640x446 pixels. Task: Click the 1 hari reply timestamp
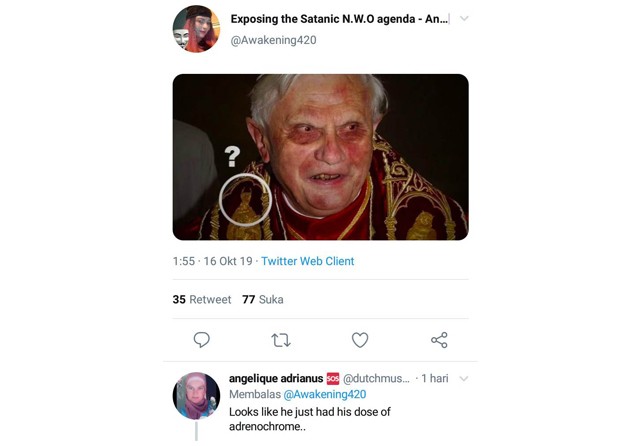pyautogui.click(x=434, y=379)
